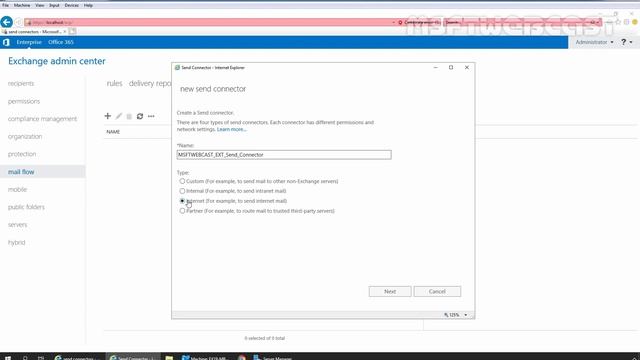Expand the Administrator account dropdown
The height and width of the screenshot is (360, 640).
pos(594,42)
